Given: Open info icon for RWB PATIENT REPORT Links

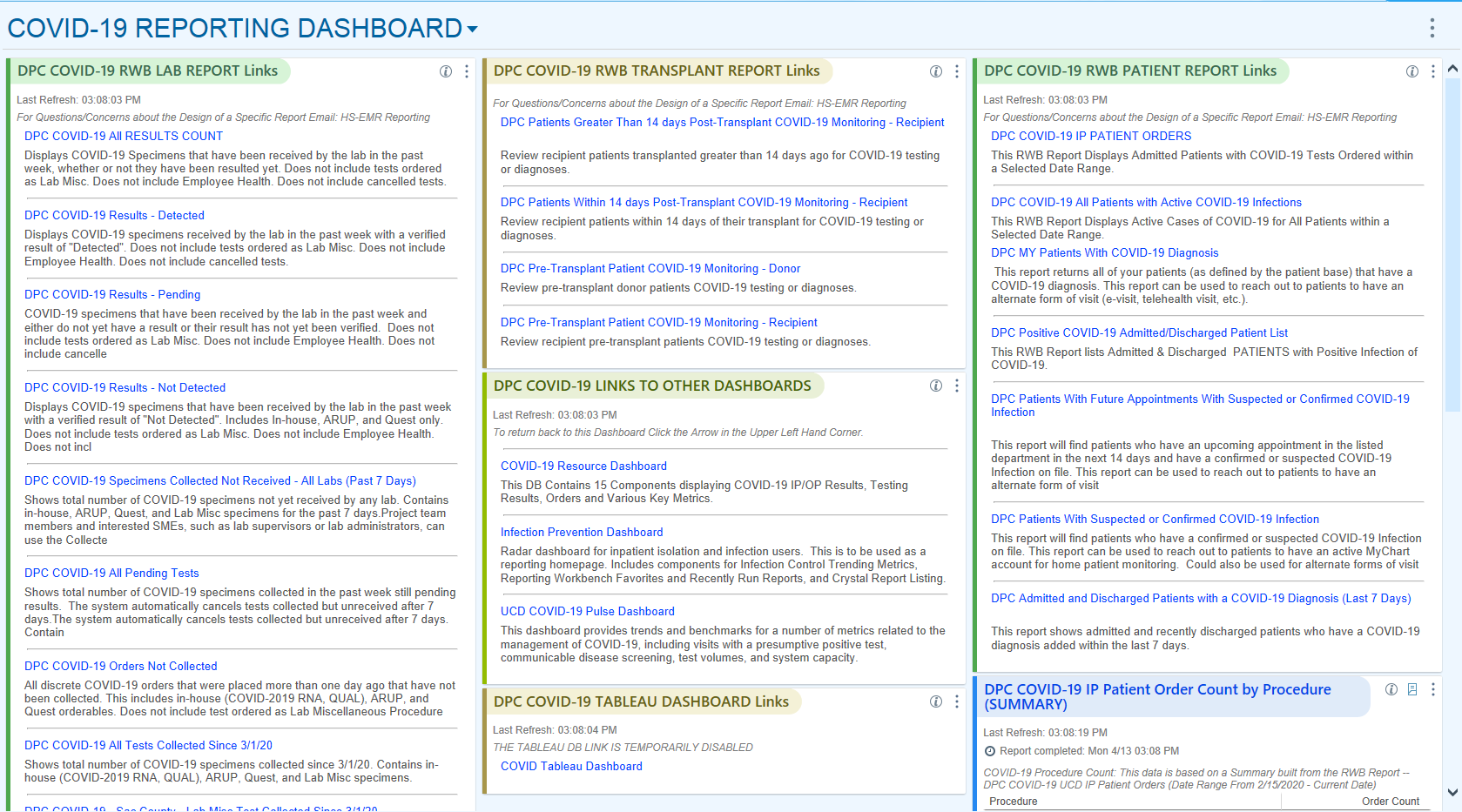Looking at the screenshot, I should click(x=1412, y=71).
